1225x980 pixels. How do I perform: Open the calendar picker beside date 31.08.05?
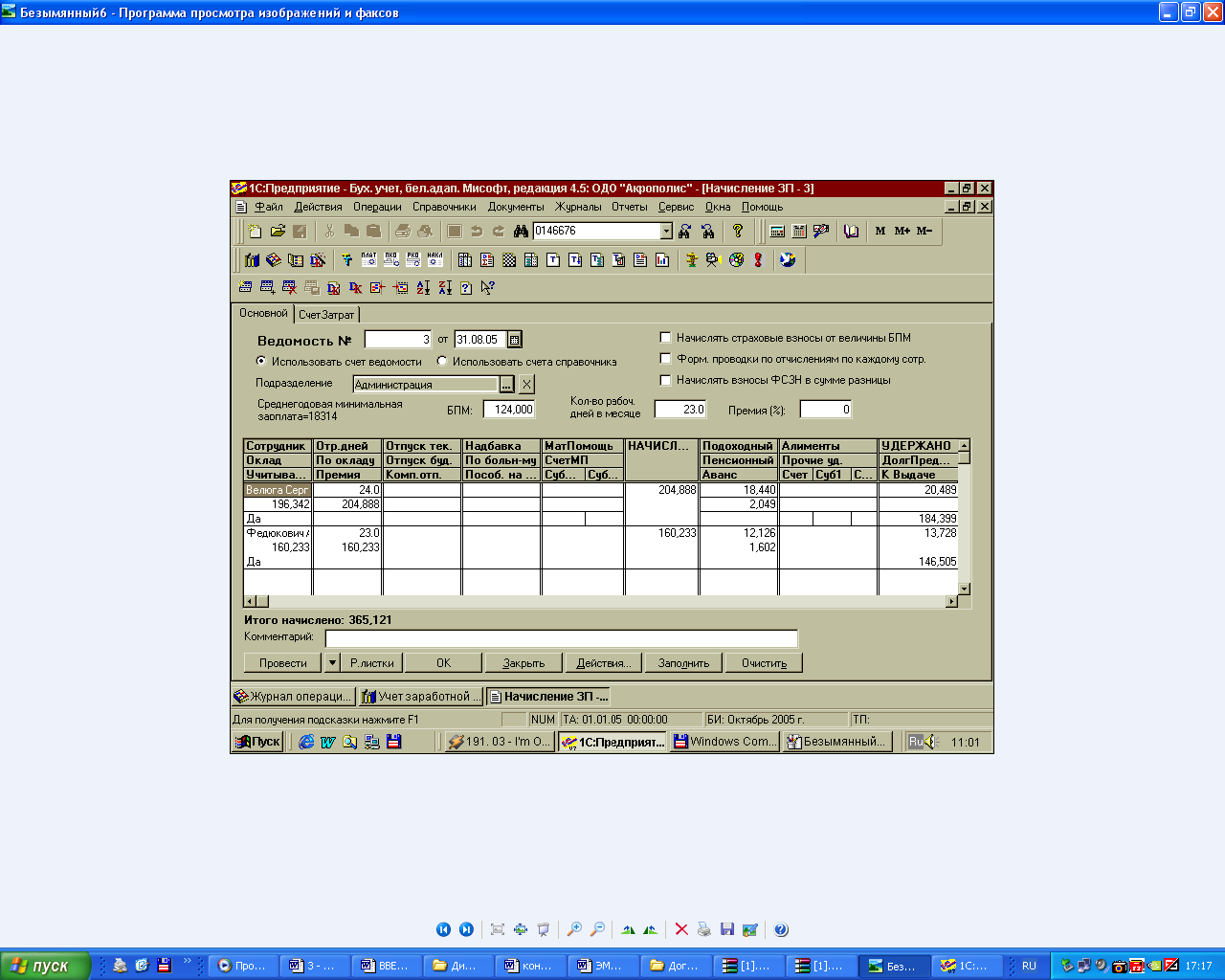[x=514, y=340]
